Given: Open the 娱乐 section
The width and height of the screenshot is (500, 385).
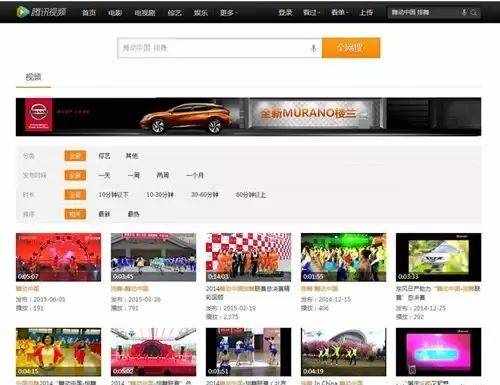Looking at the screenshot, I should point(201,13).
